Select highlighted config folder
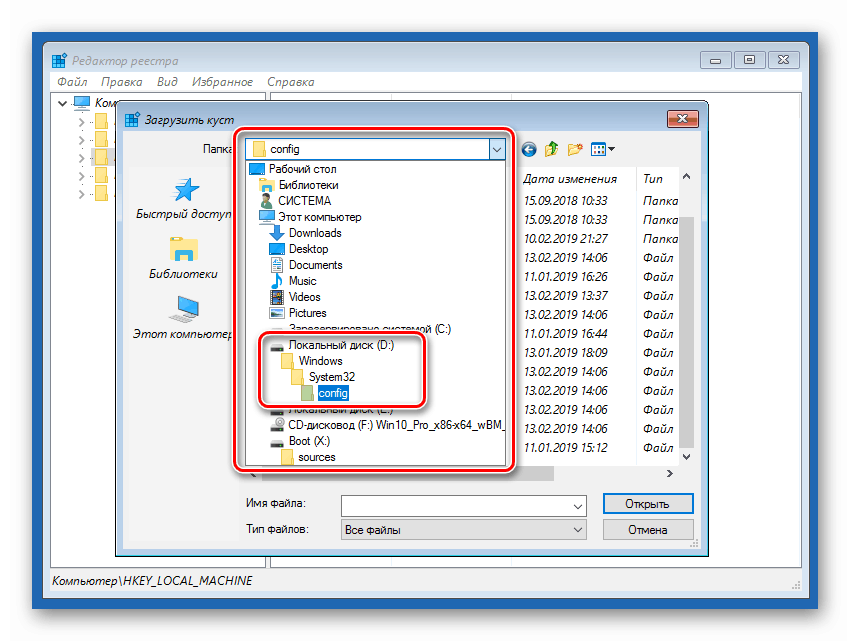850x641 pixels. pyautogui.click(x=333, y=393)
